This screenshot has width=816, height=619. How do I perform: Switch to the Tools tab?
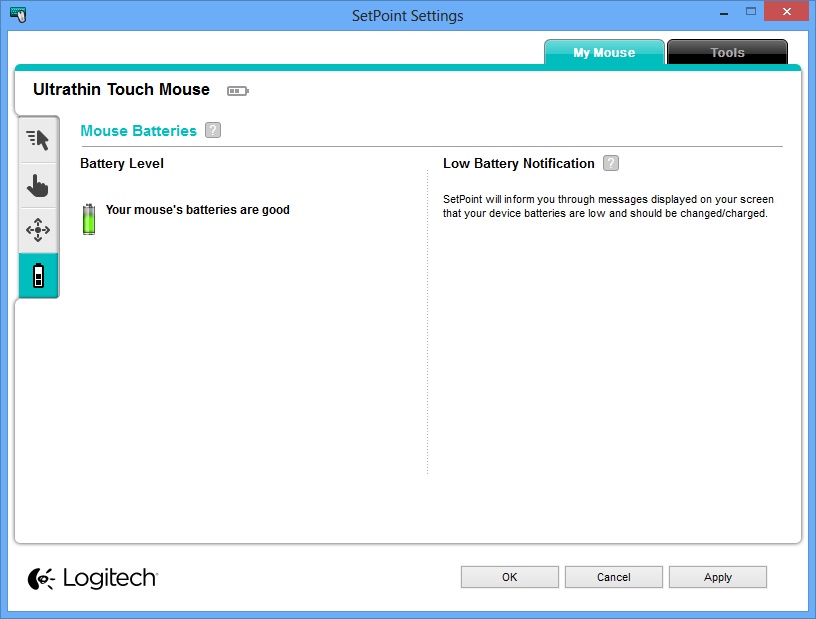727,52
